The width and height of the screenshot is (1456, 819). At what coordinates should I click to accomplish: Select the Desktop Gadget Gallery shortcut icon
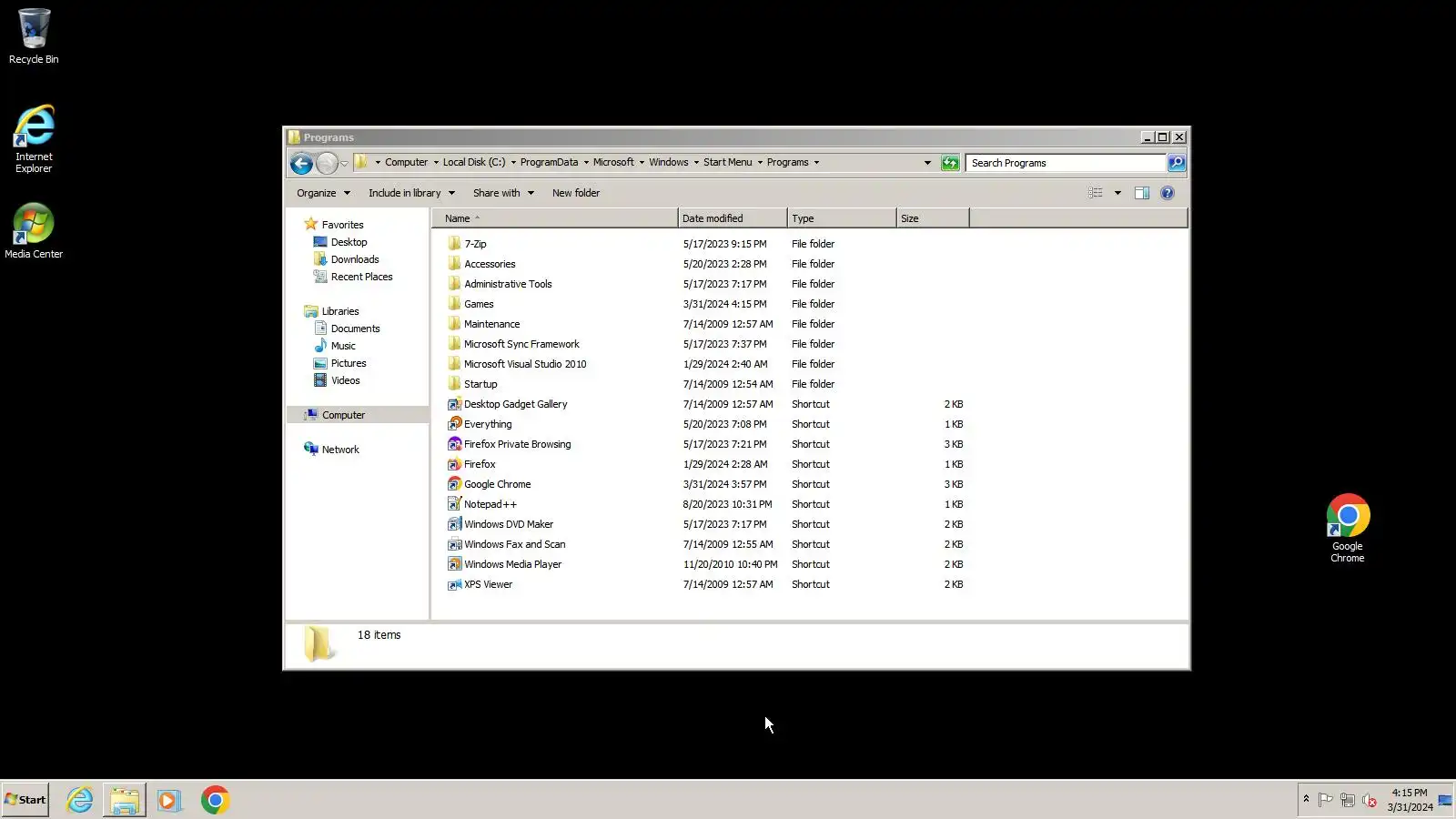pos(454,404)
